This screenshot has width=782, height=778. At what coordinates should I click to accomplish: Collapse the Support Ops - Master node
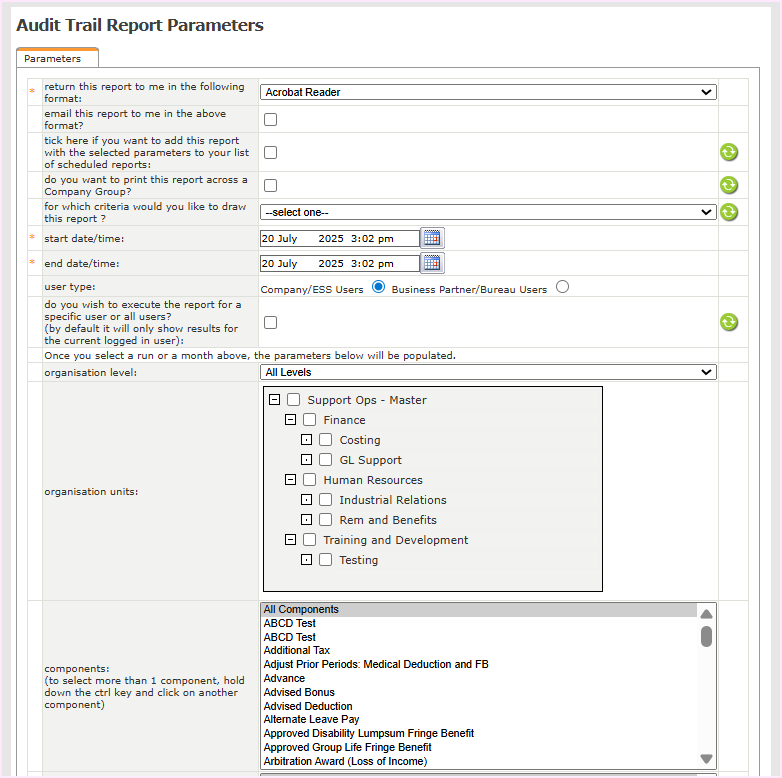pyautogui.click(x=274, y=400)
